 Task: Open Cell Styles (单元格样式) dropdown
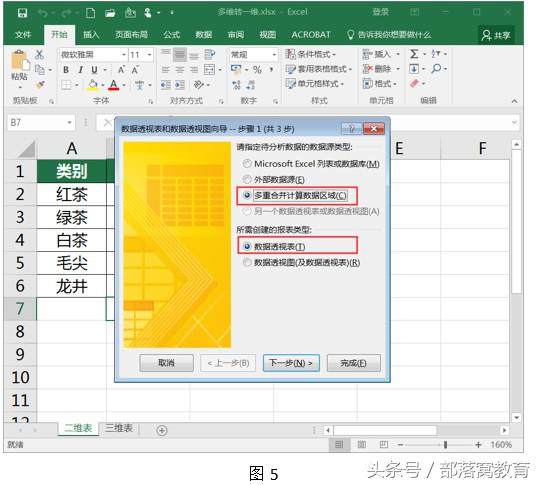pos(315,83)
